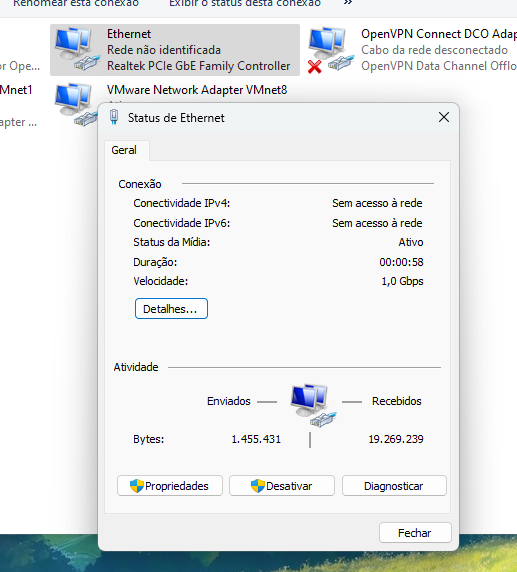Switch to the Geral tab
The image size is (517, 572).
pos(124,150)
